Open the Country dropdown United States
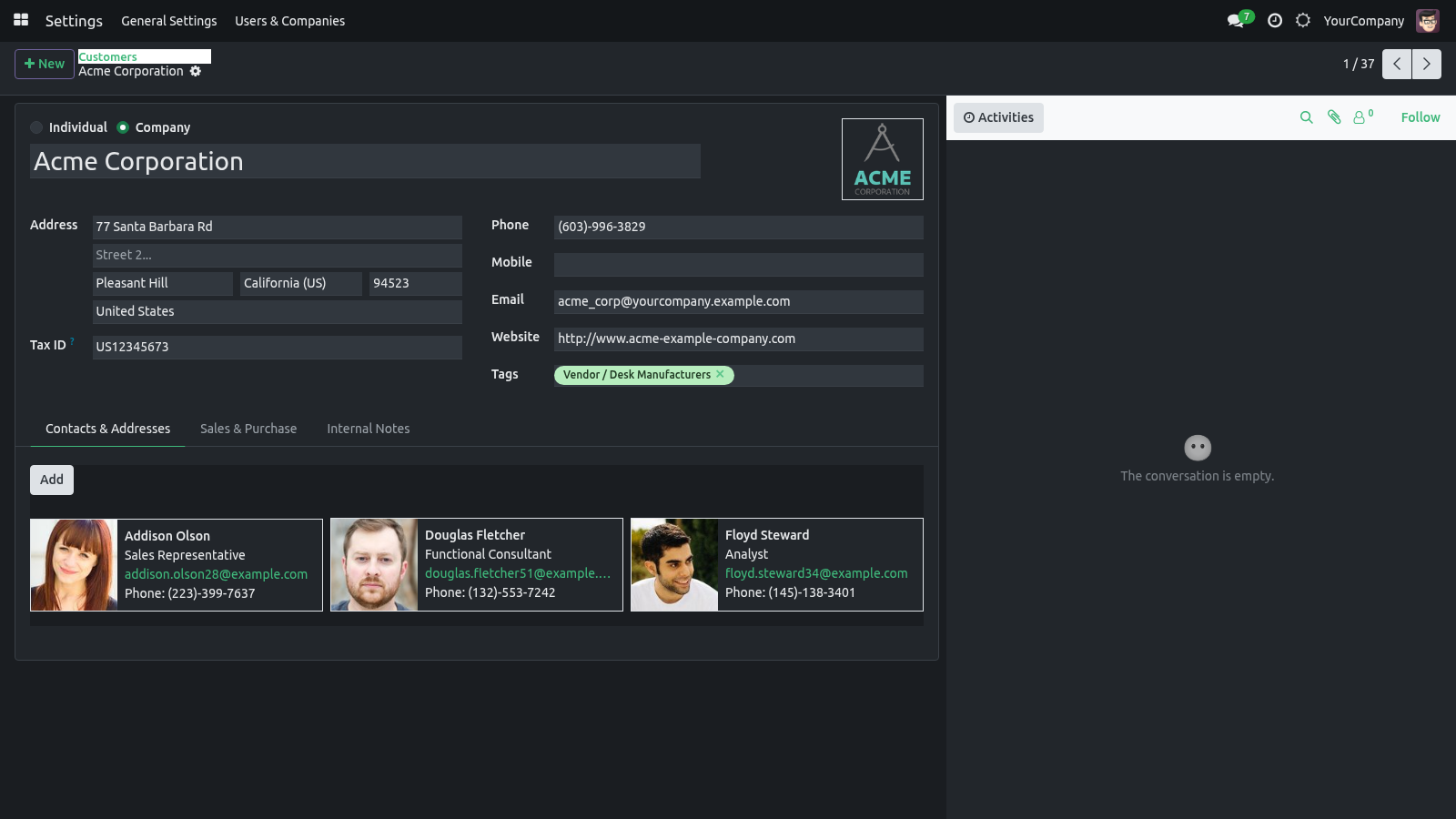The image size is (1456, 819). pyautogui.click(x=278, y=311)
